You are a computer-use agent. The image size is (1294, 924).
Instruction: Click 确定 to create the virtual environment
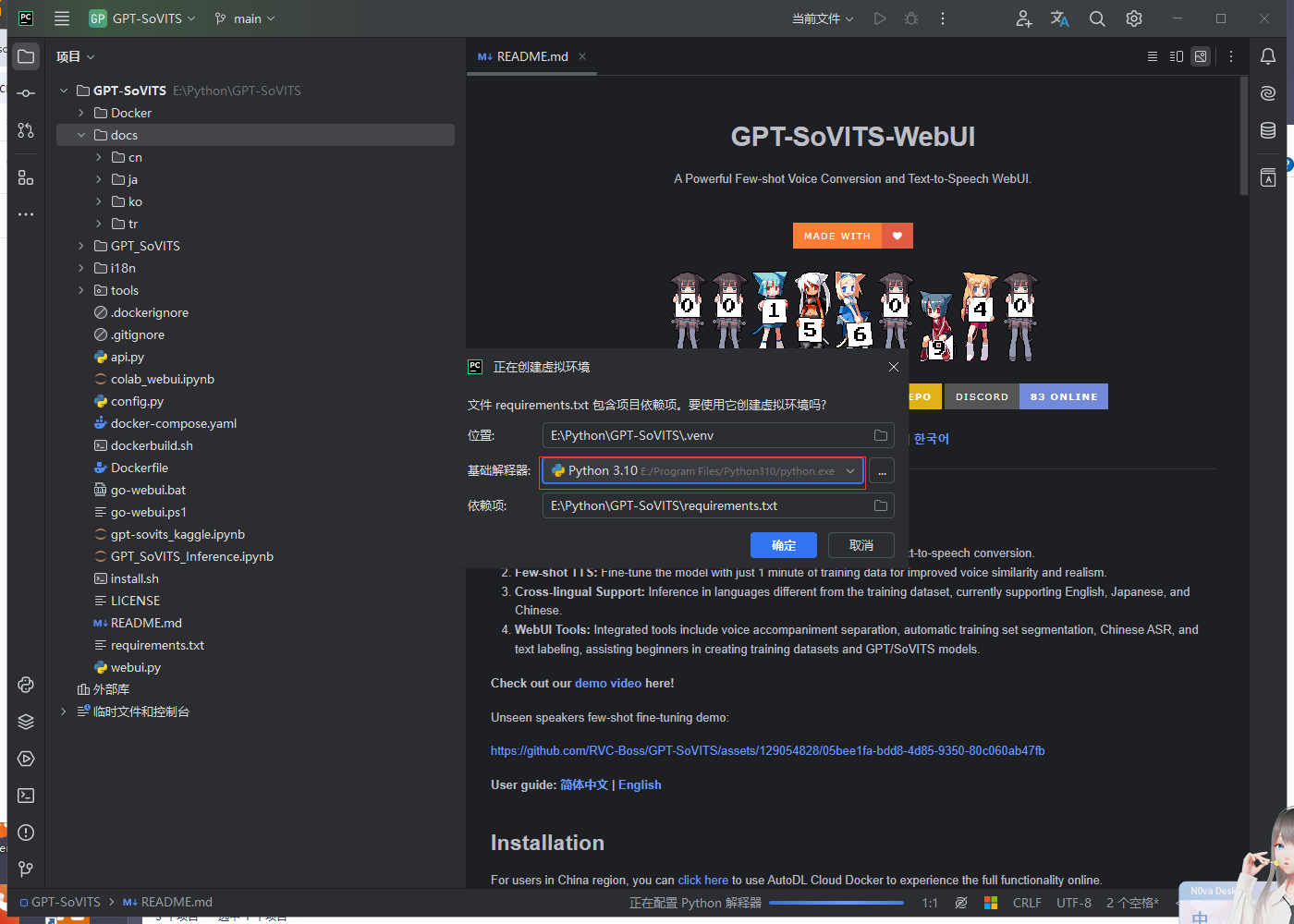pos(784,545)
